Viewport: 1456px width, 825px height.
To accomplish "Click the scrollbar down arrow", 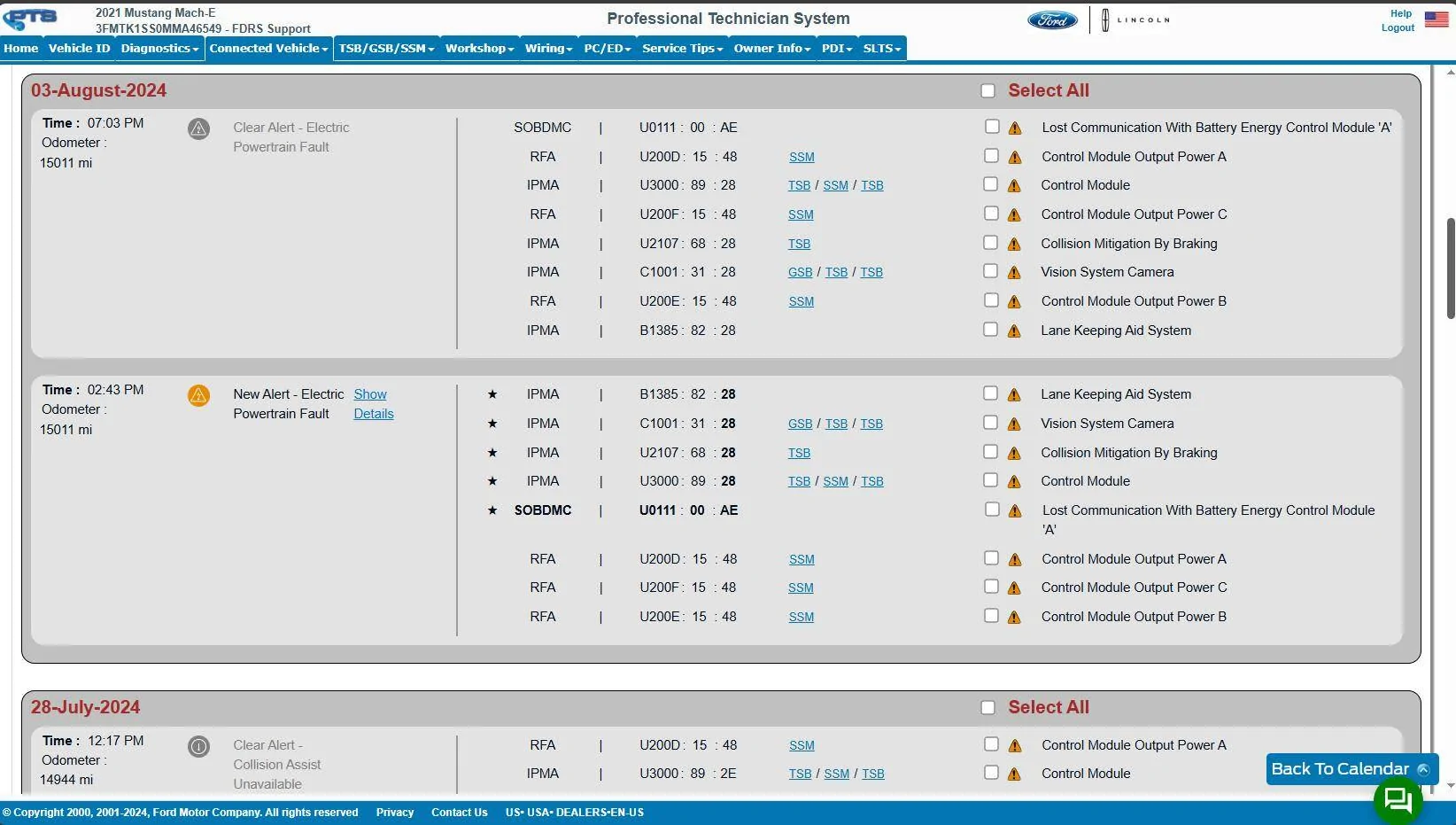I will click(x=1450, y=786).
